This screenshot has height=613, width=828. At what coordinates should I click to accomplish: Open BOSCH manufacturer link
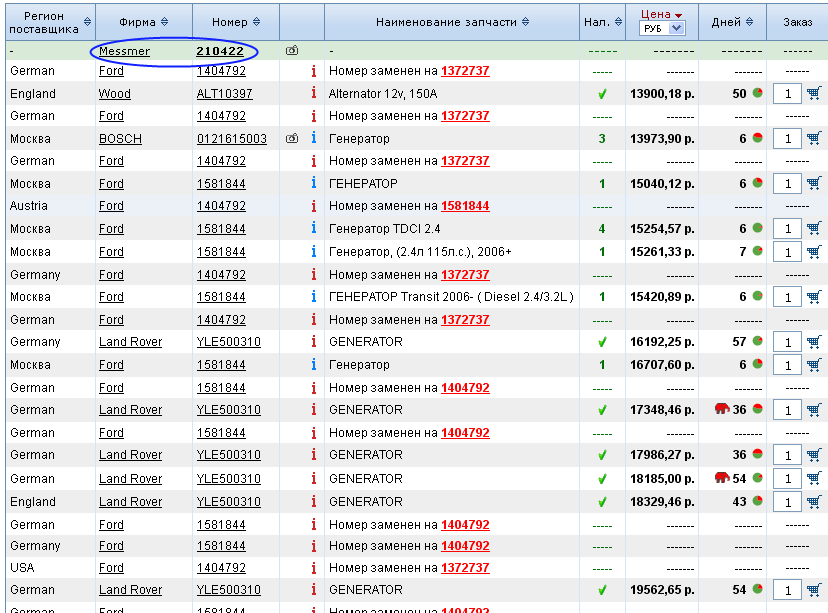coord(120,139)
